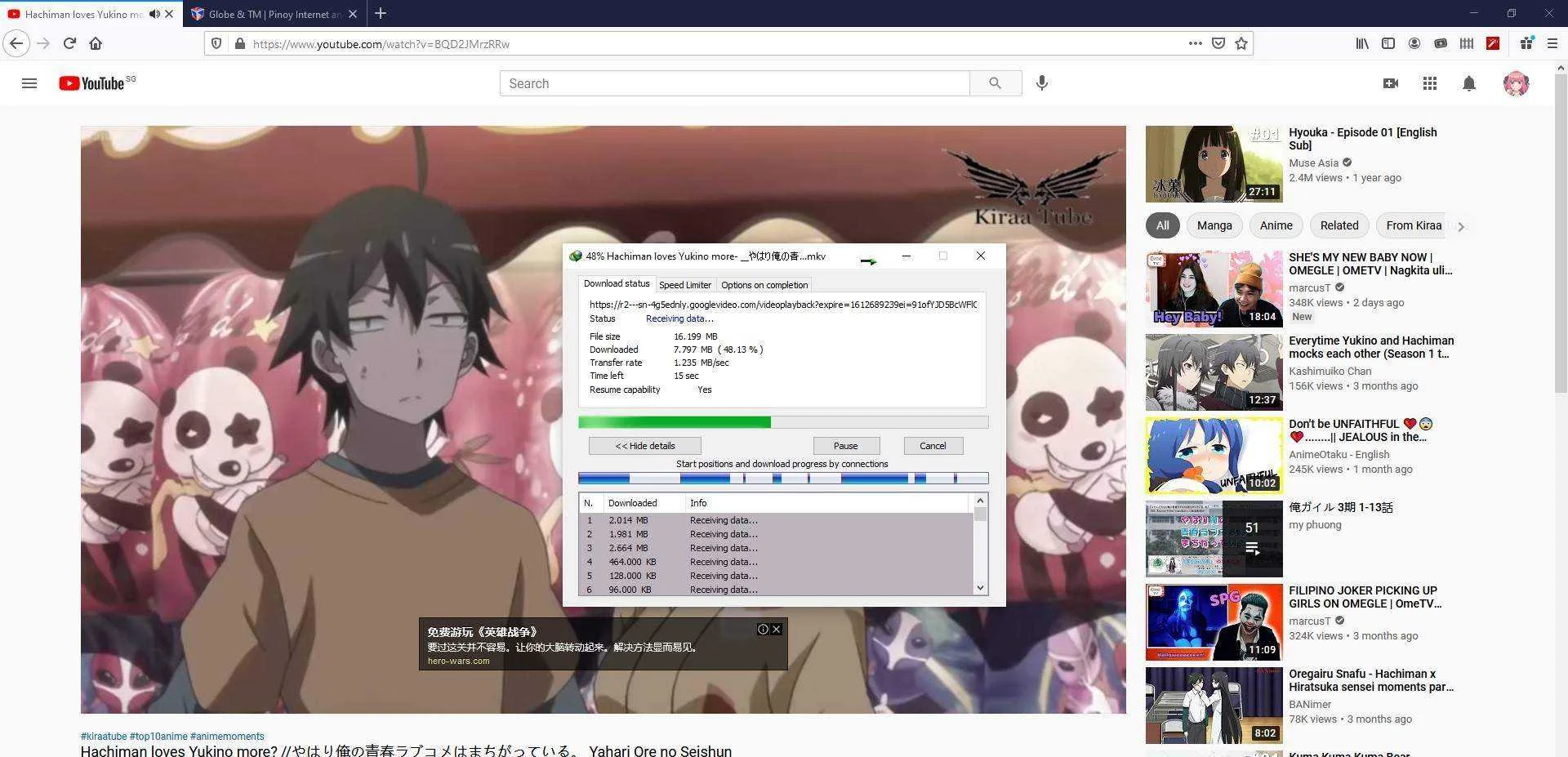This screenshot has width=1568, height=757.
Task: Select the From Kiraa chip
Action: point(1414,225)
